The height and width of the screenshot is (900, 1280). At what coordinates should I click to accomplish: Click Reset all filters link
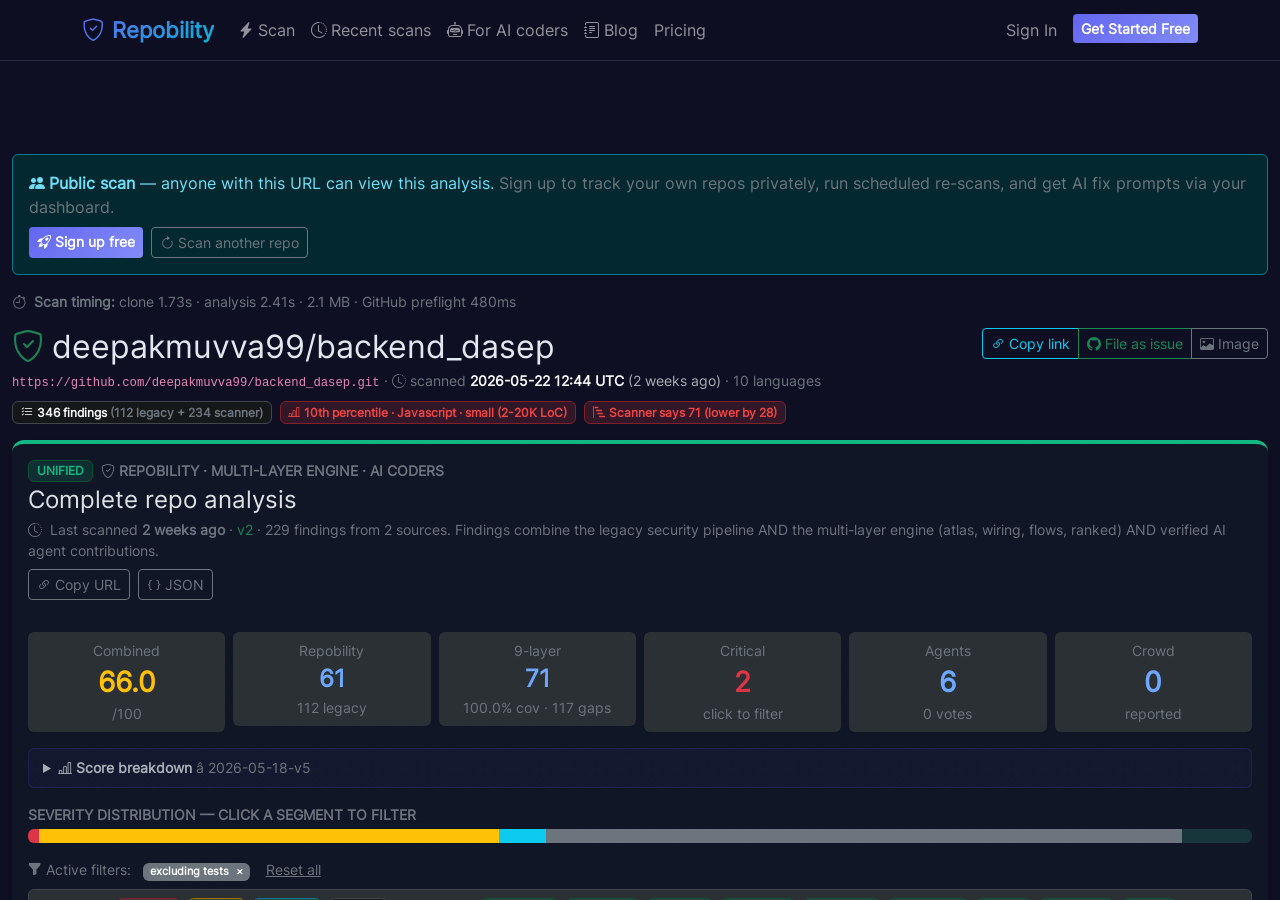click(x=293, y=870)
